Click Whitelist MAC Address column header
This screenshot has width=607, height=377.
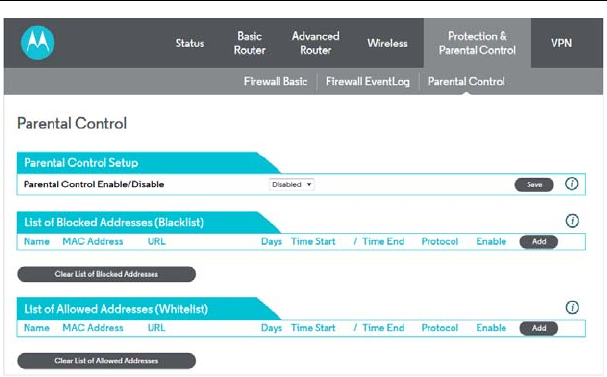pos(93,328)
